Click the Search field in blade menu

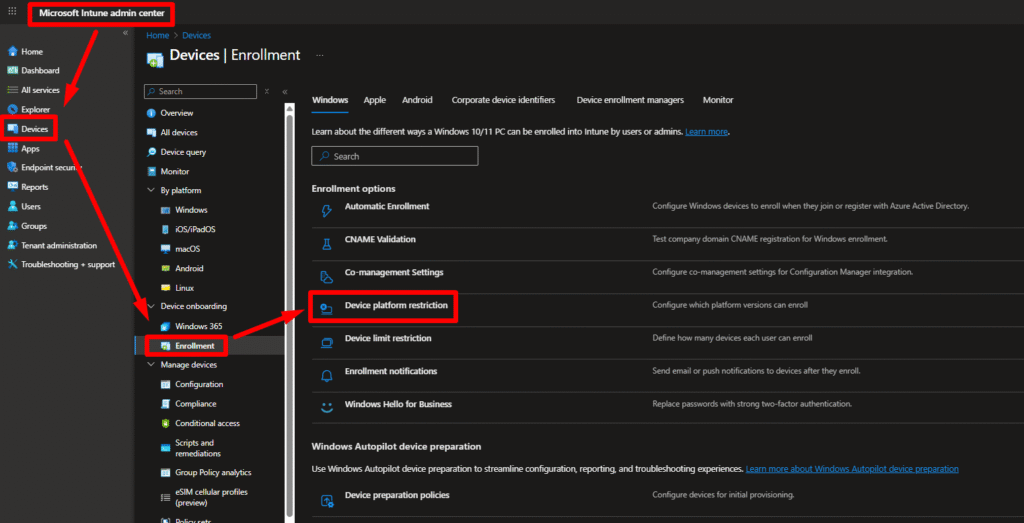(200, 91)
